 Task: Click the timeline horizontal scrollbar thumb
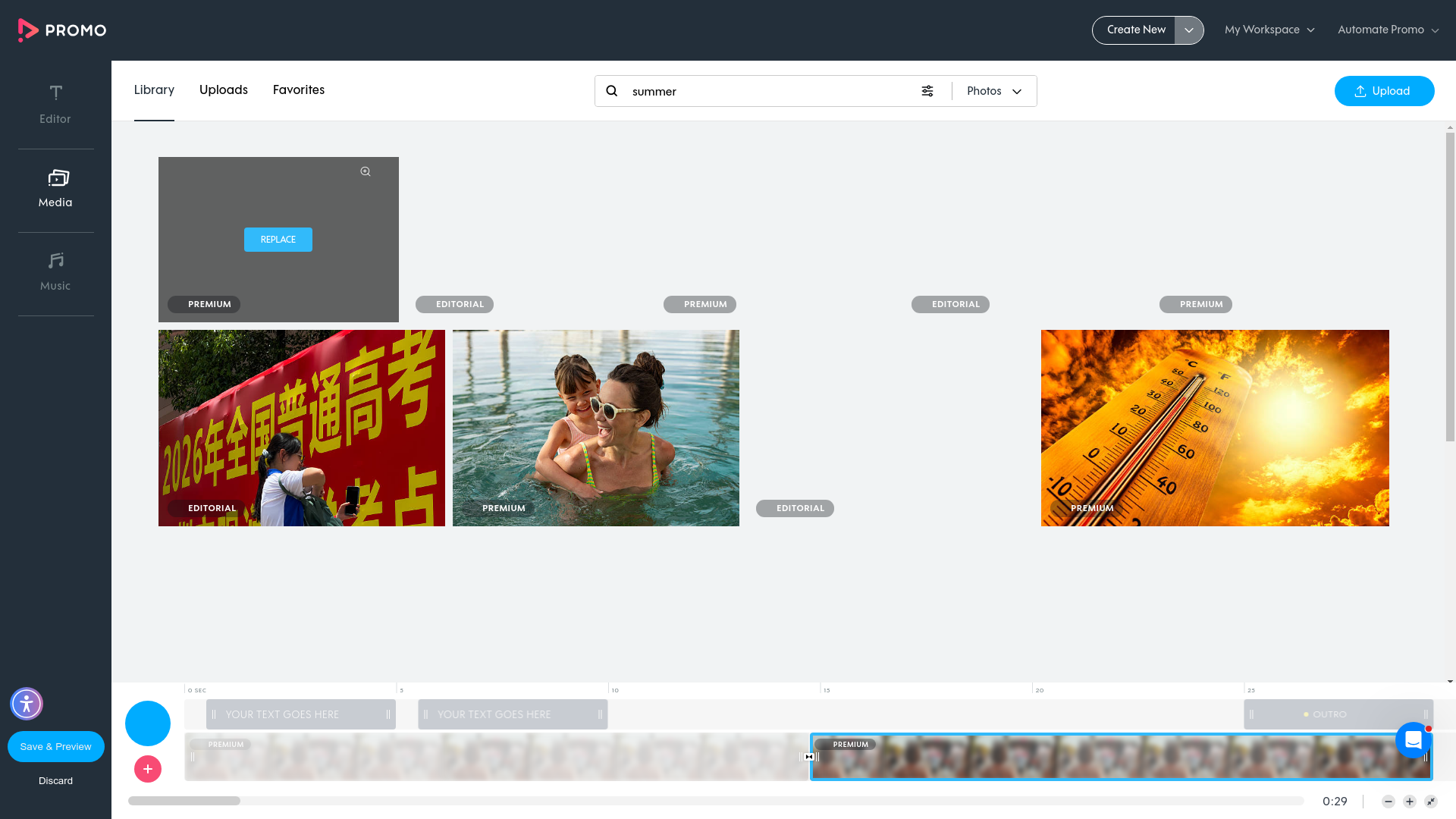coord(184,801)
